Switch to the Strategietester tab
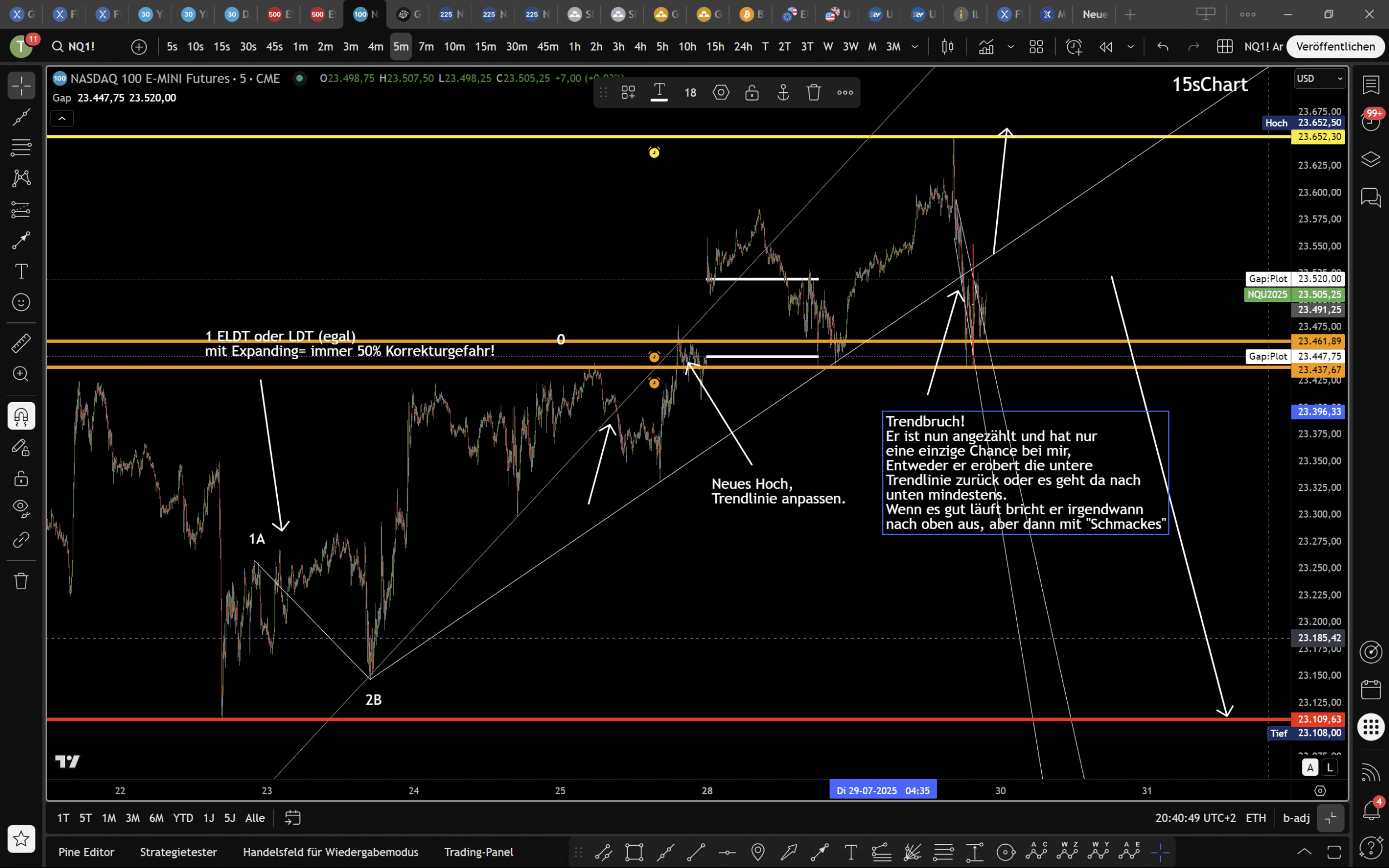 (178, 852)
